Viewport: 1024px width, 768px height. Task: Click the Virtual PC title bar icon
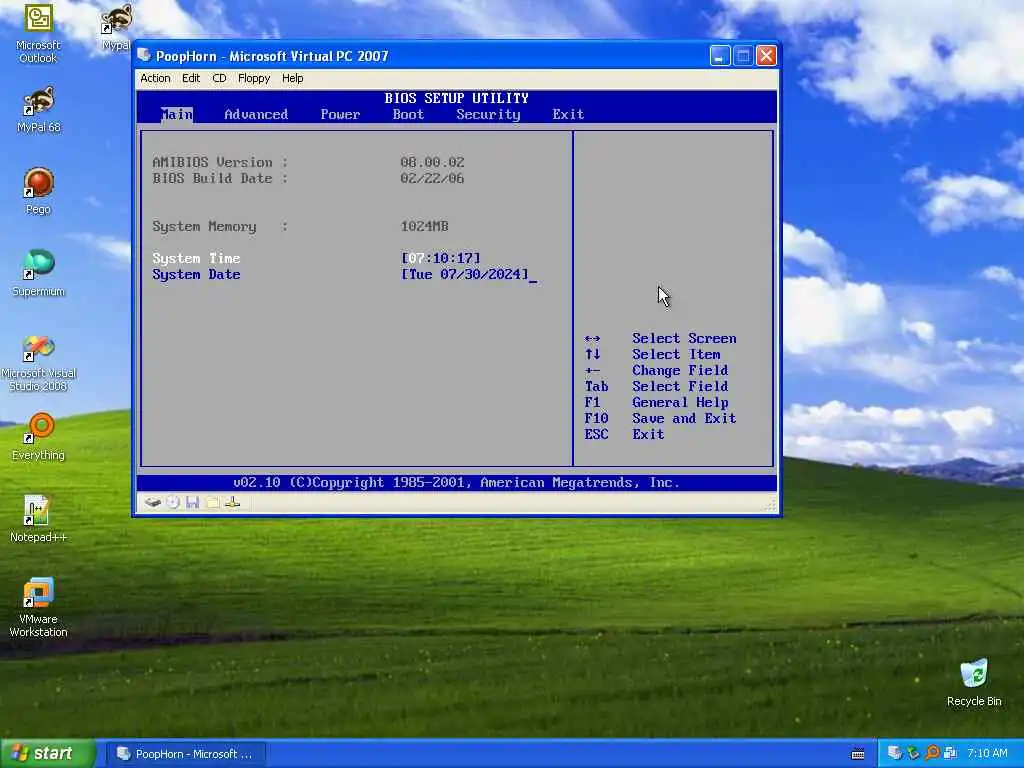point(144,56)
